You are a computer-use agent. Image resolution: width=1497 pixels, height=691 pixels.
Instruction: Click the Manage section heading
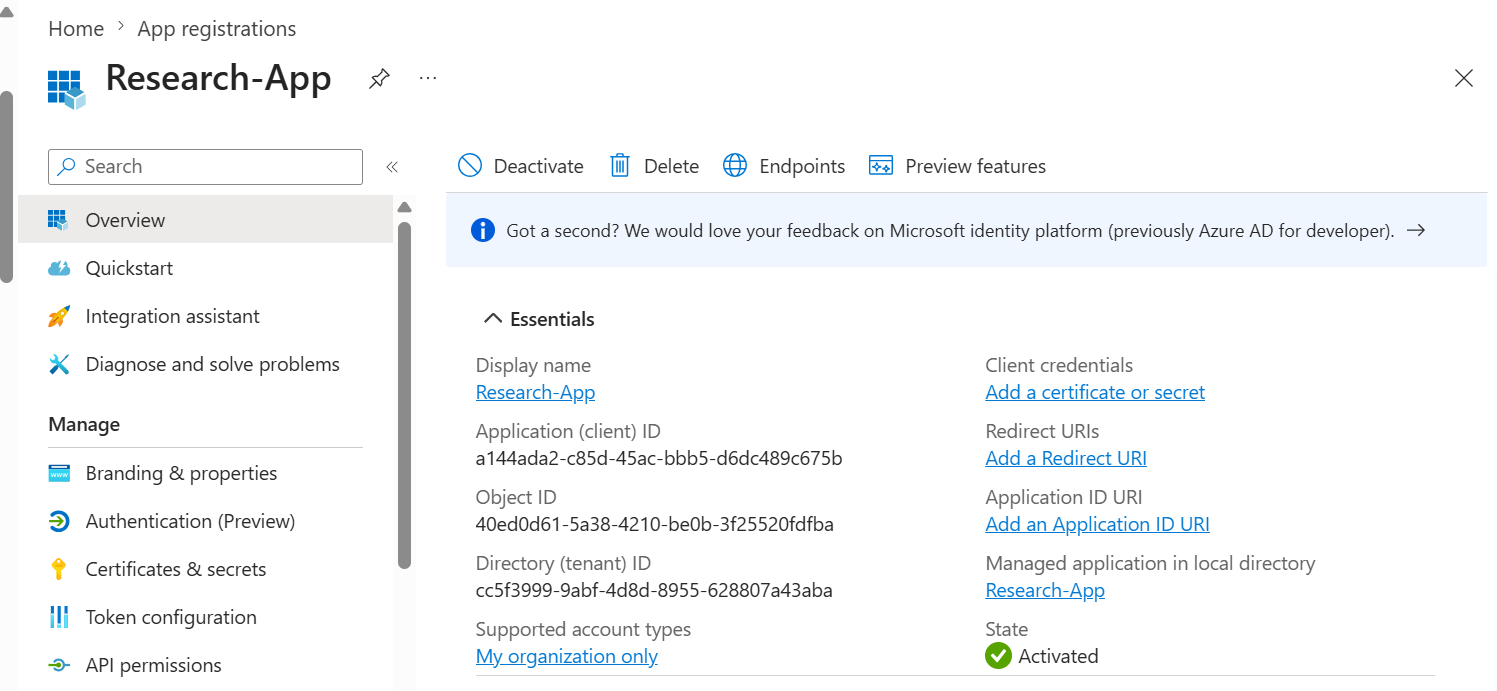pos(84,424)
